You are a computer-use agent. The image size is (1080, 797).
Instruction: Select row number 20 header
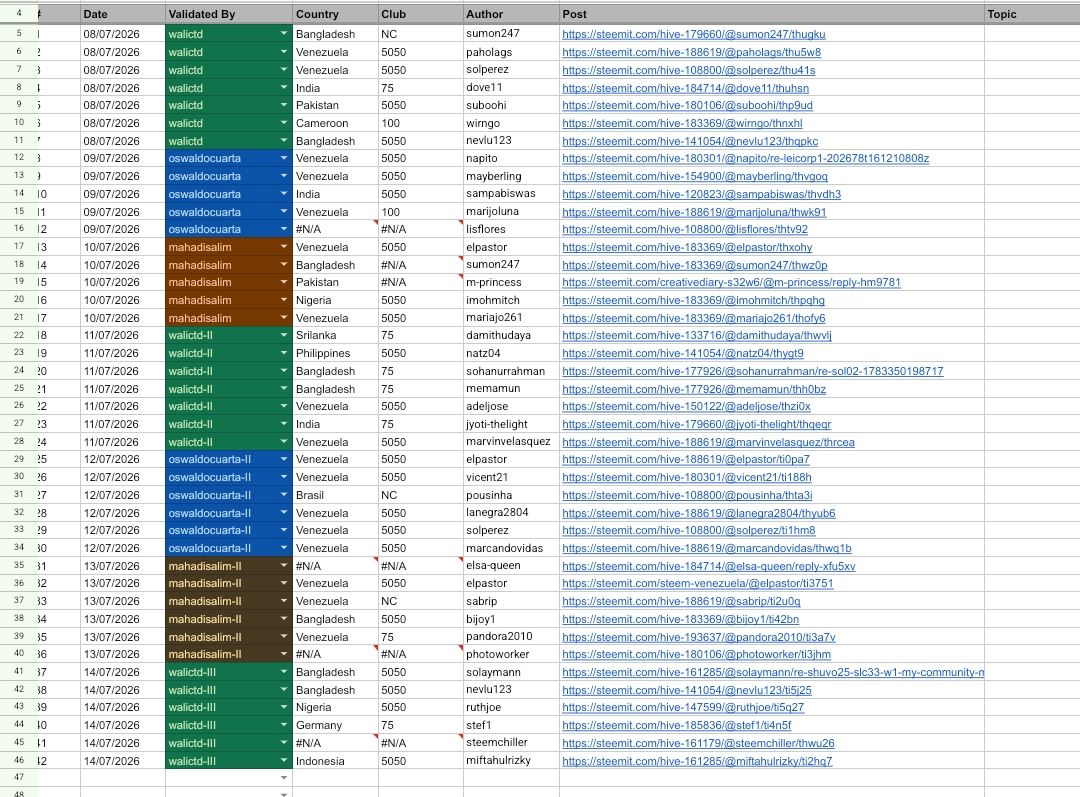pos(19,300)
